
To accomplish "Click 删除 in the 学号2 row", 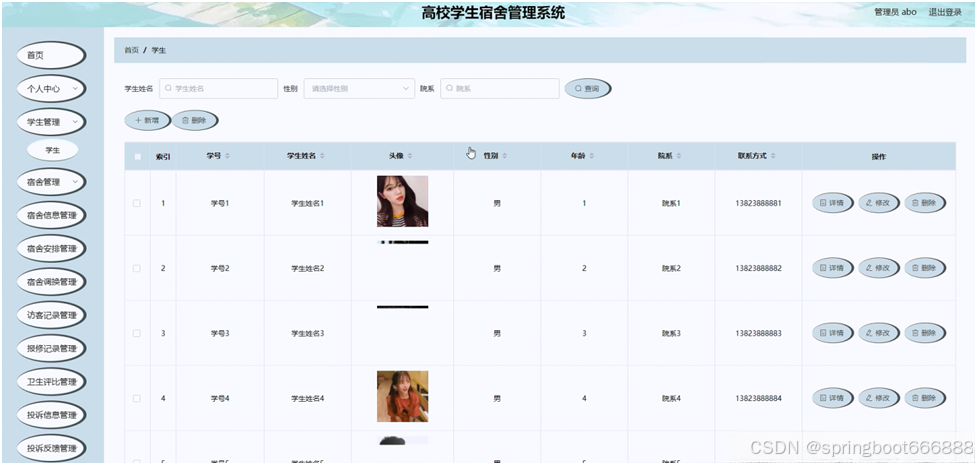I will pos(925,268).
